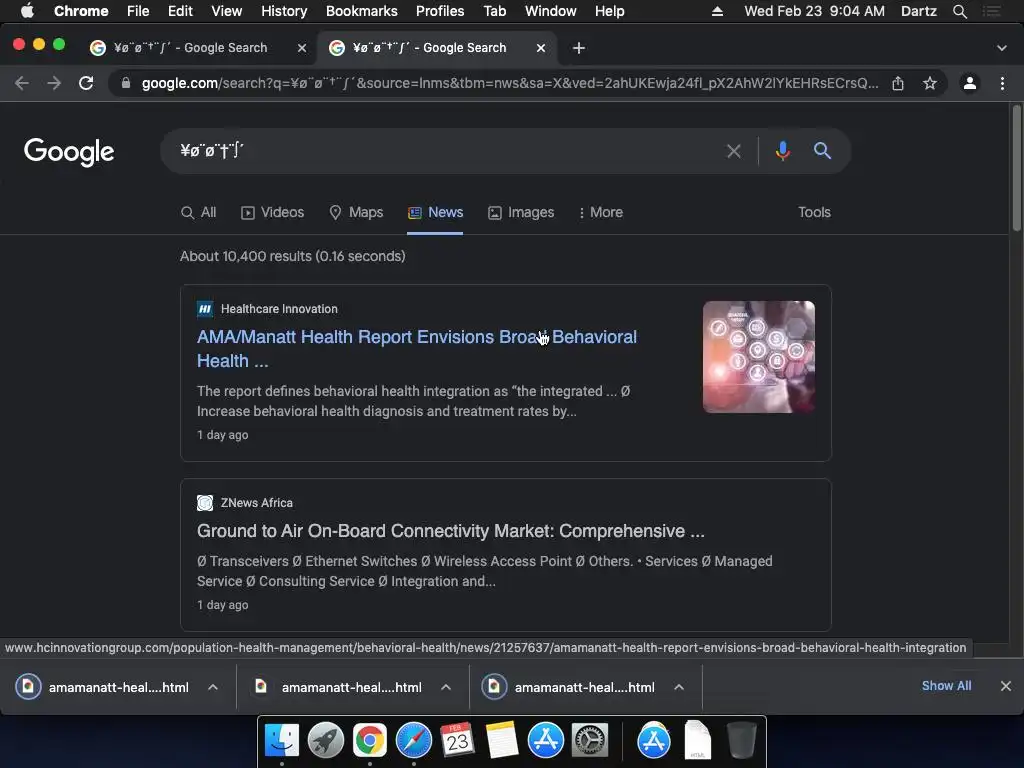
Task: Click Show All downloads
Action: [946, 686]
